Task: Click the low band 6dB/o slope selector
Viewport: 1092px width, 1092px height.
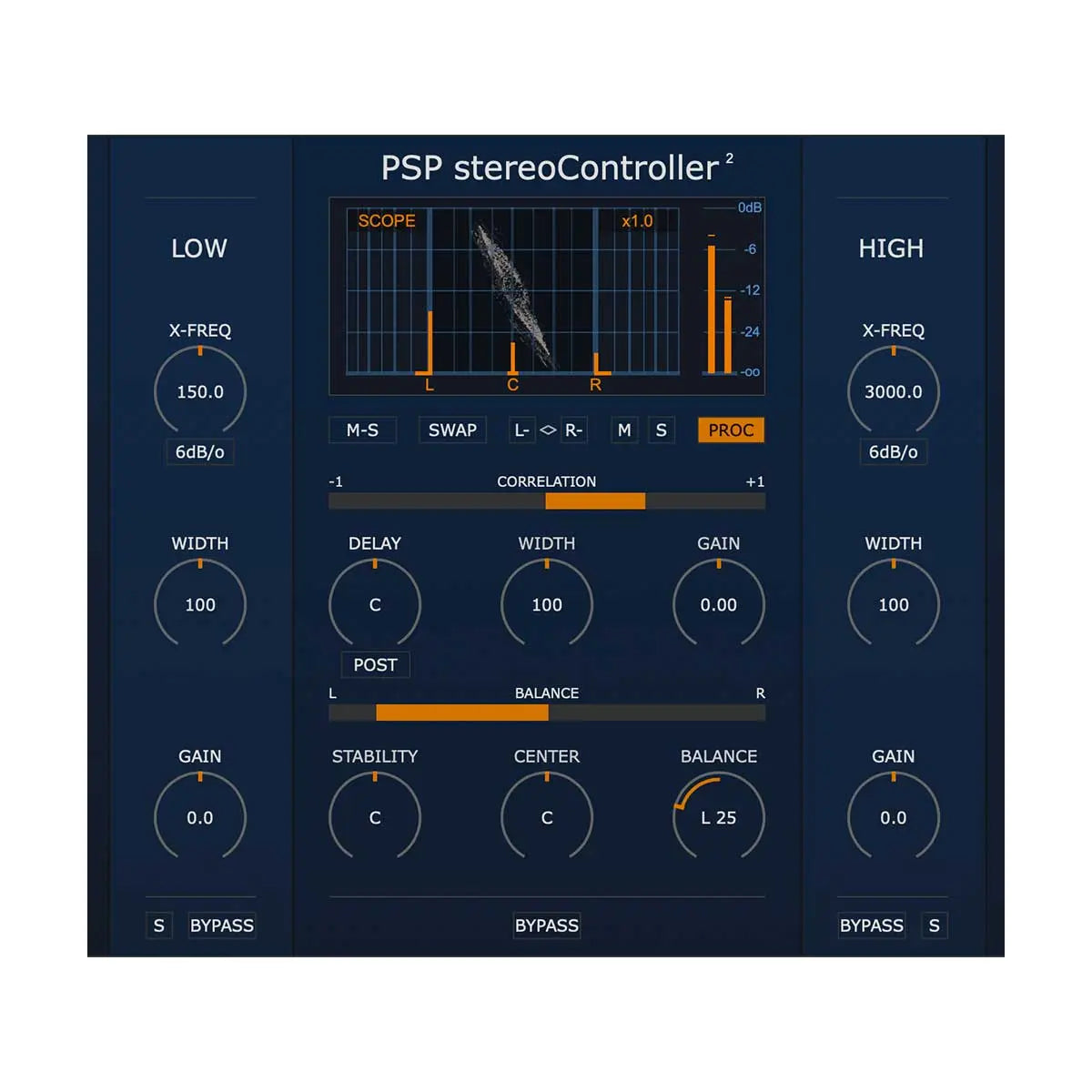Action: pyautogui.click(x=200, y=452)
